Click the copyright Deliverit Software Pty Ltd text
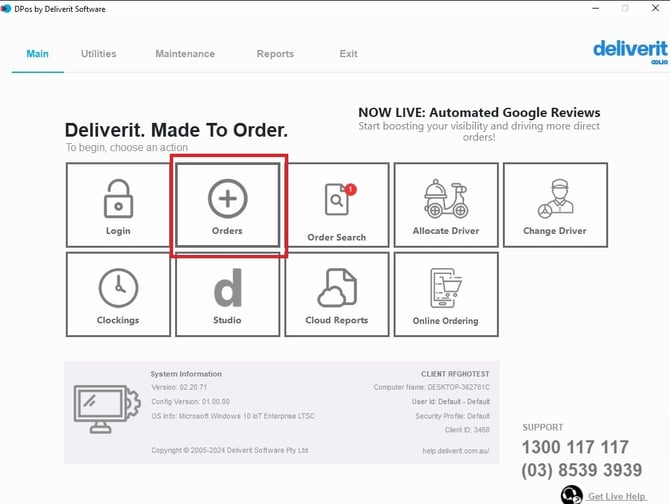This screenshot has width=670, height=504. [x=229, y=450]
